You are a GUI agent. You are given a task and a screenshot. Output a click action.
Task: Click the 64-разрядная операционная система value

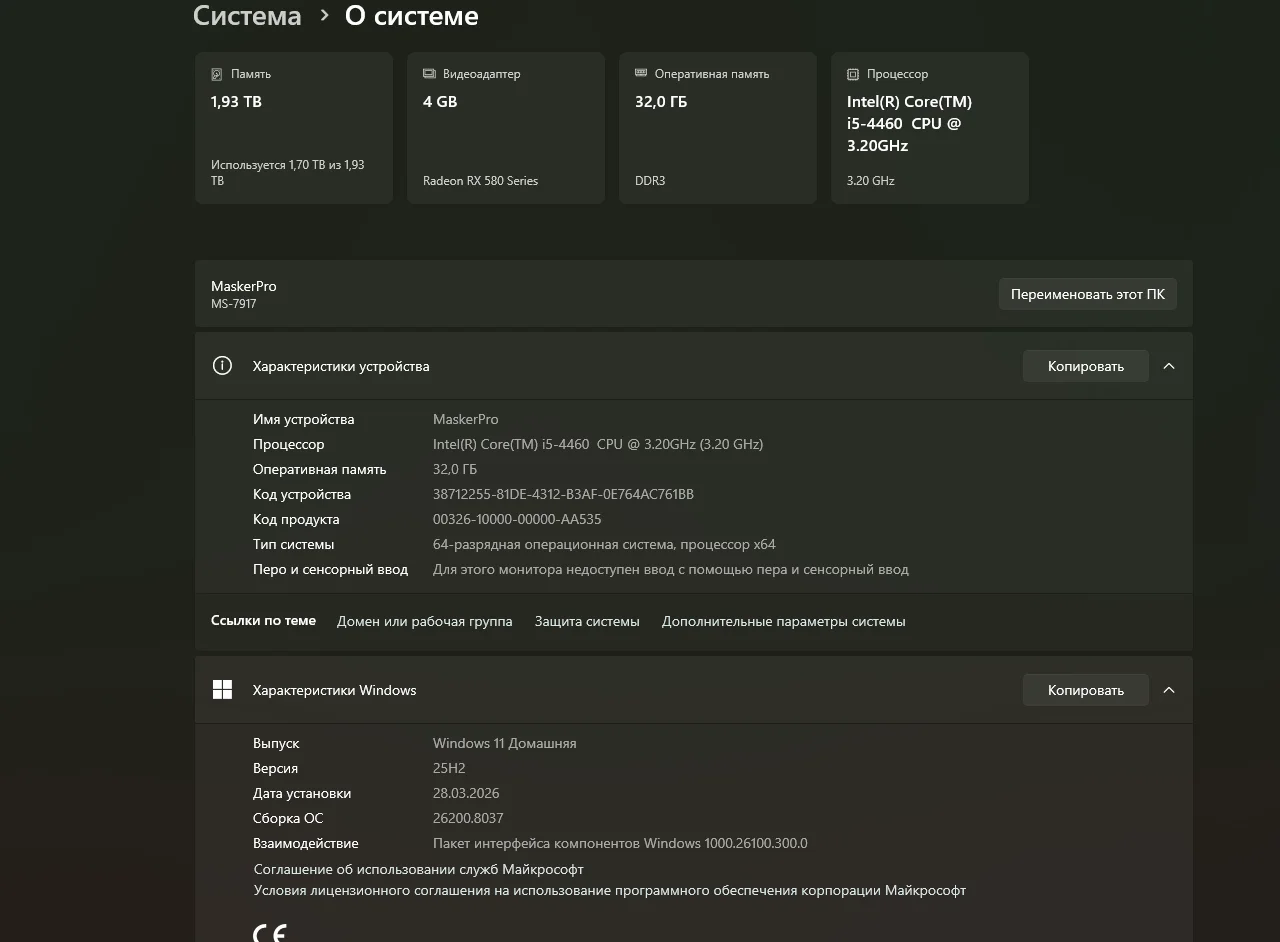[x=604, y=544]
